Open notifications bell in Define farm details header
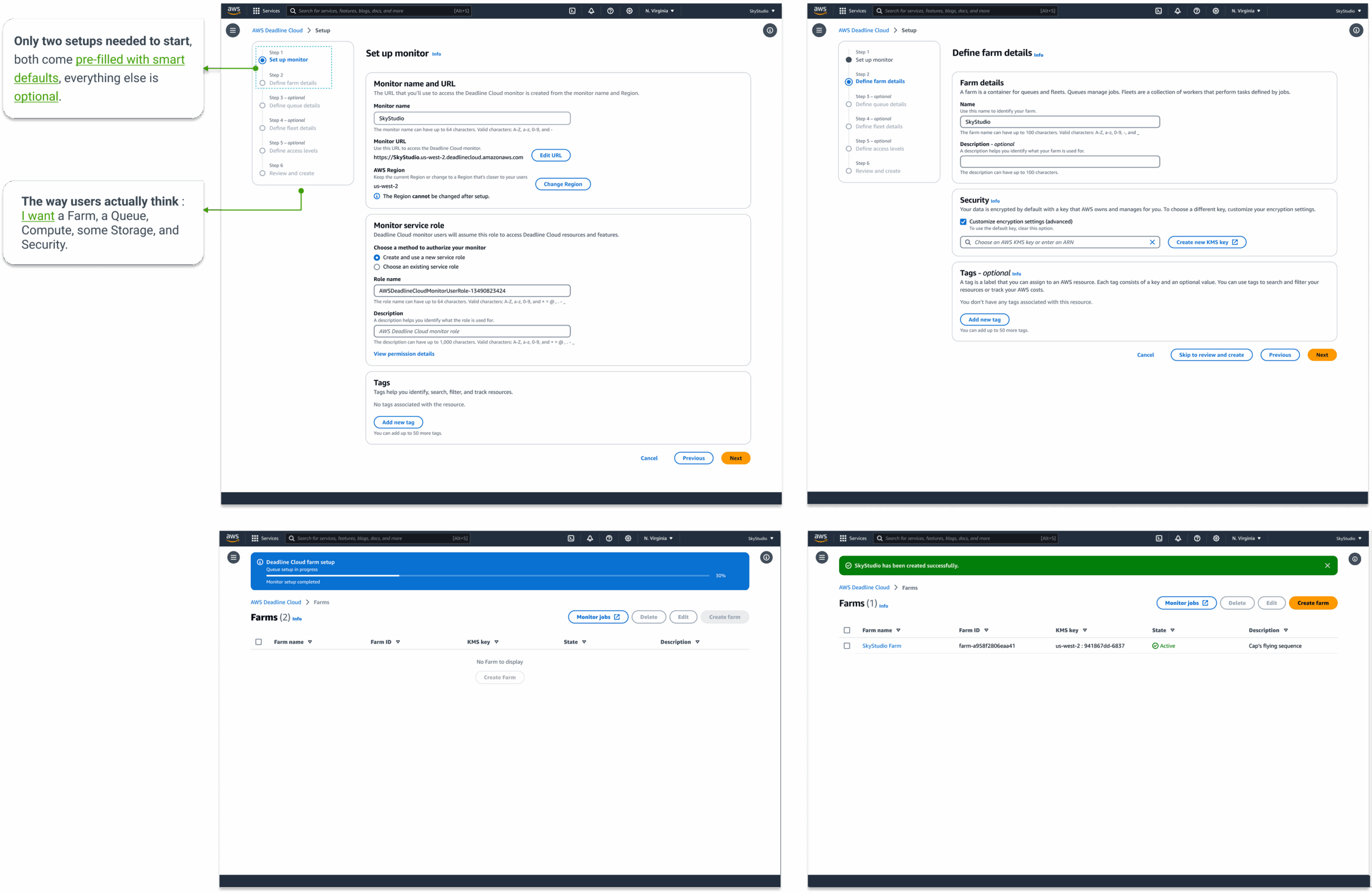This screenshot has height=893, width=1372. point(1177,11)
